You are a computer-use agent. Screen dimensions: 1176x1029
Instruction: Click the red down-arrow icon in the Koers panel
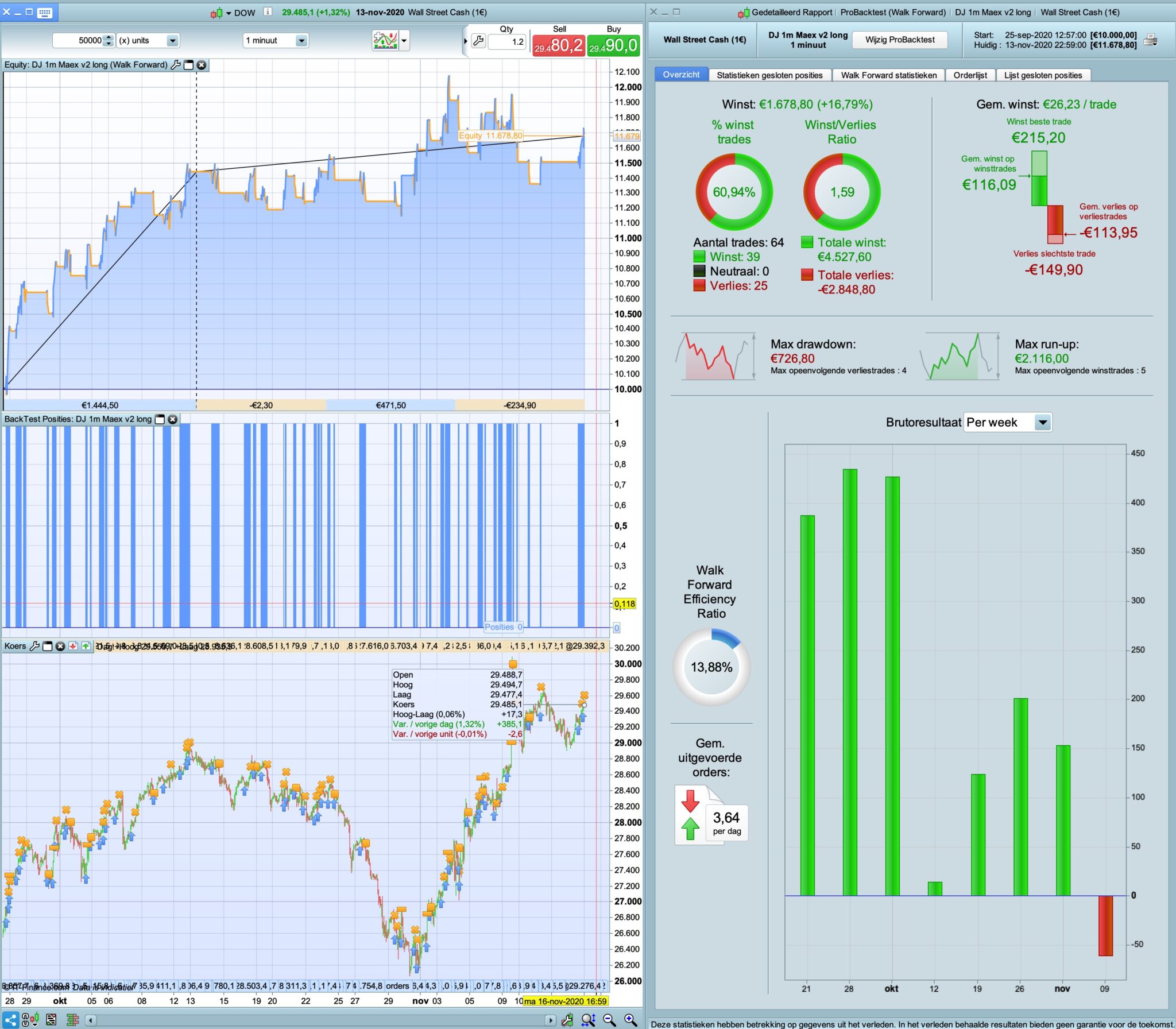(x=73, y=646)
